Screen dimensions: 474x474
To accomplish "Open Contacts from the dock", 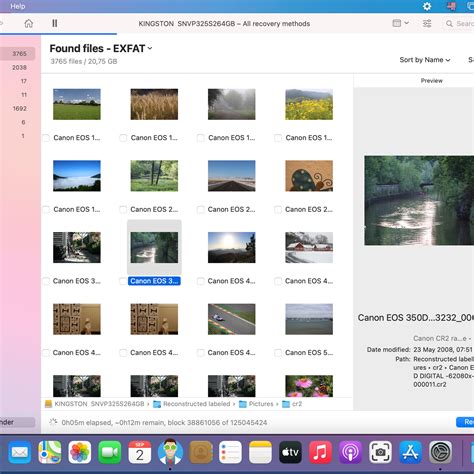I will [x=200, y=452].
